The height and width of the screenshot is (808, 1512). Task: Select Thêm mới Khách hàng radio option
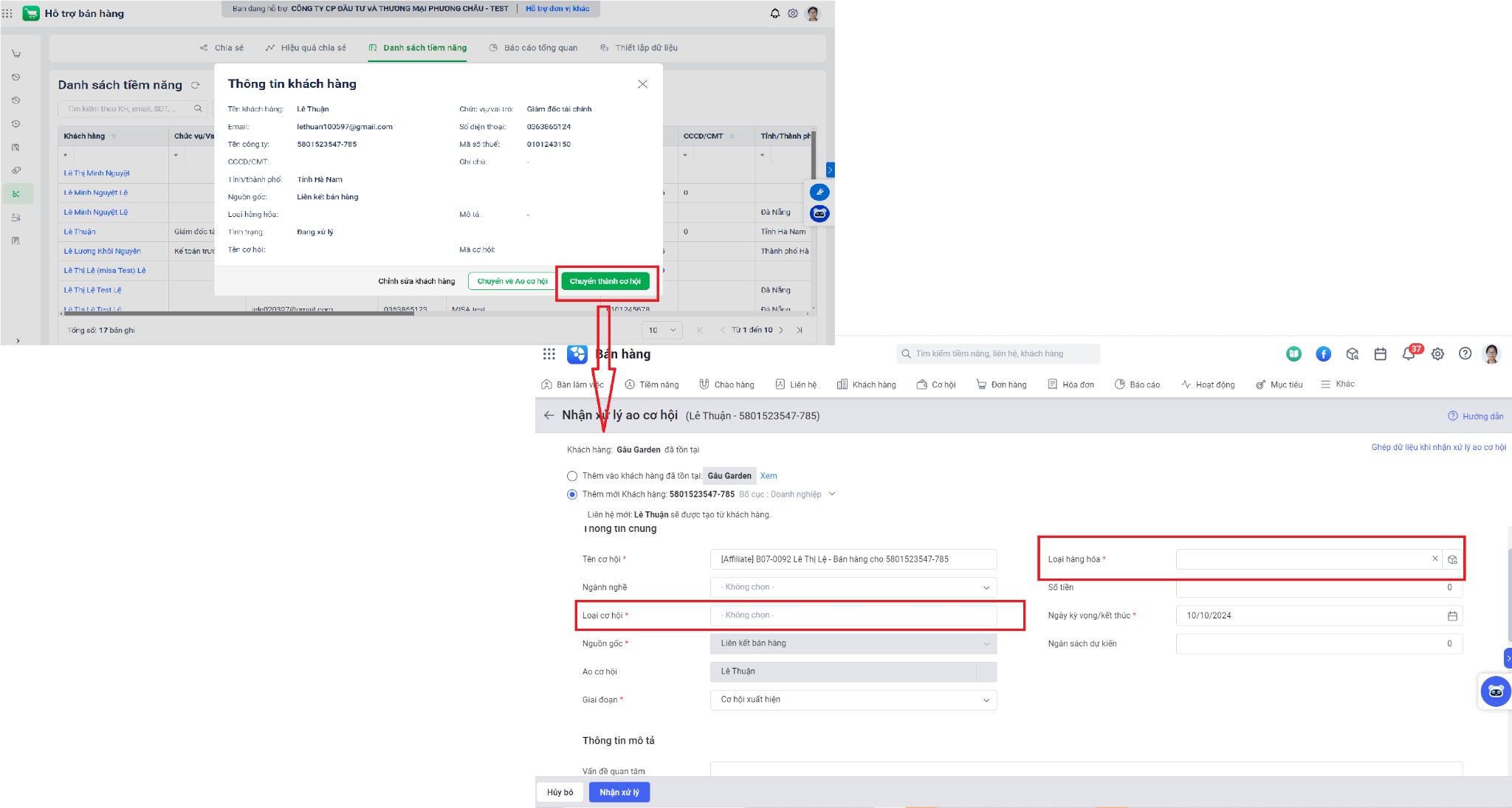point(572,494)
